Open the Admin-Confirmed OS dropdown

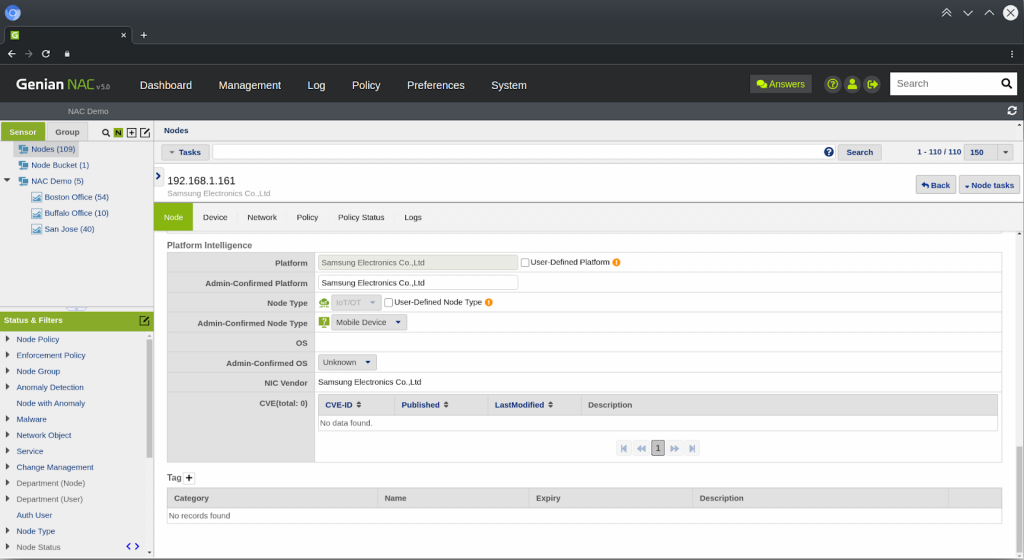347,362
